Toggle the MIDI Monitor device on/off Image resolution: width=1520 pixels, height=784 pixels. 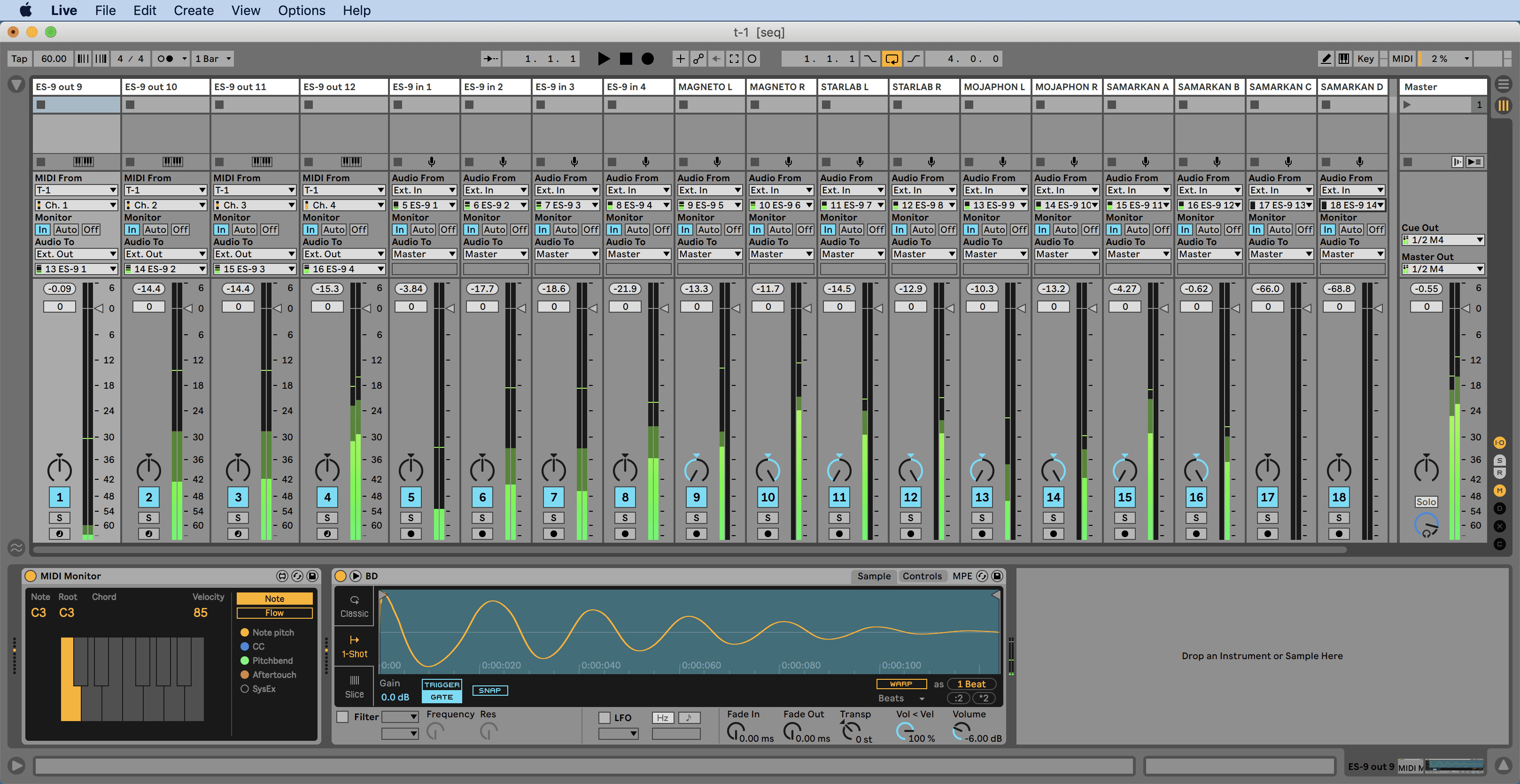click(x=31, y=576)
